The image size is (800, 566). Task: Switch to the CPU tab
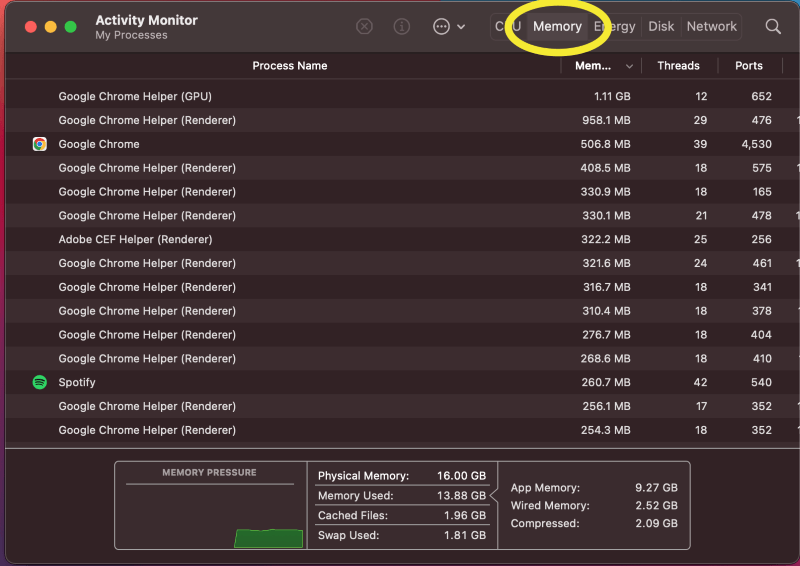508,26
